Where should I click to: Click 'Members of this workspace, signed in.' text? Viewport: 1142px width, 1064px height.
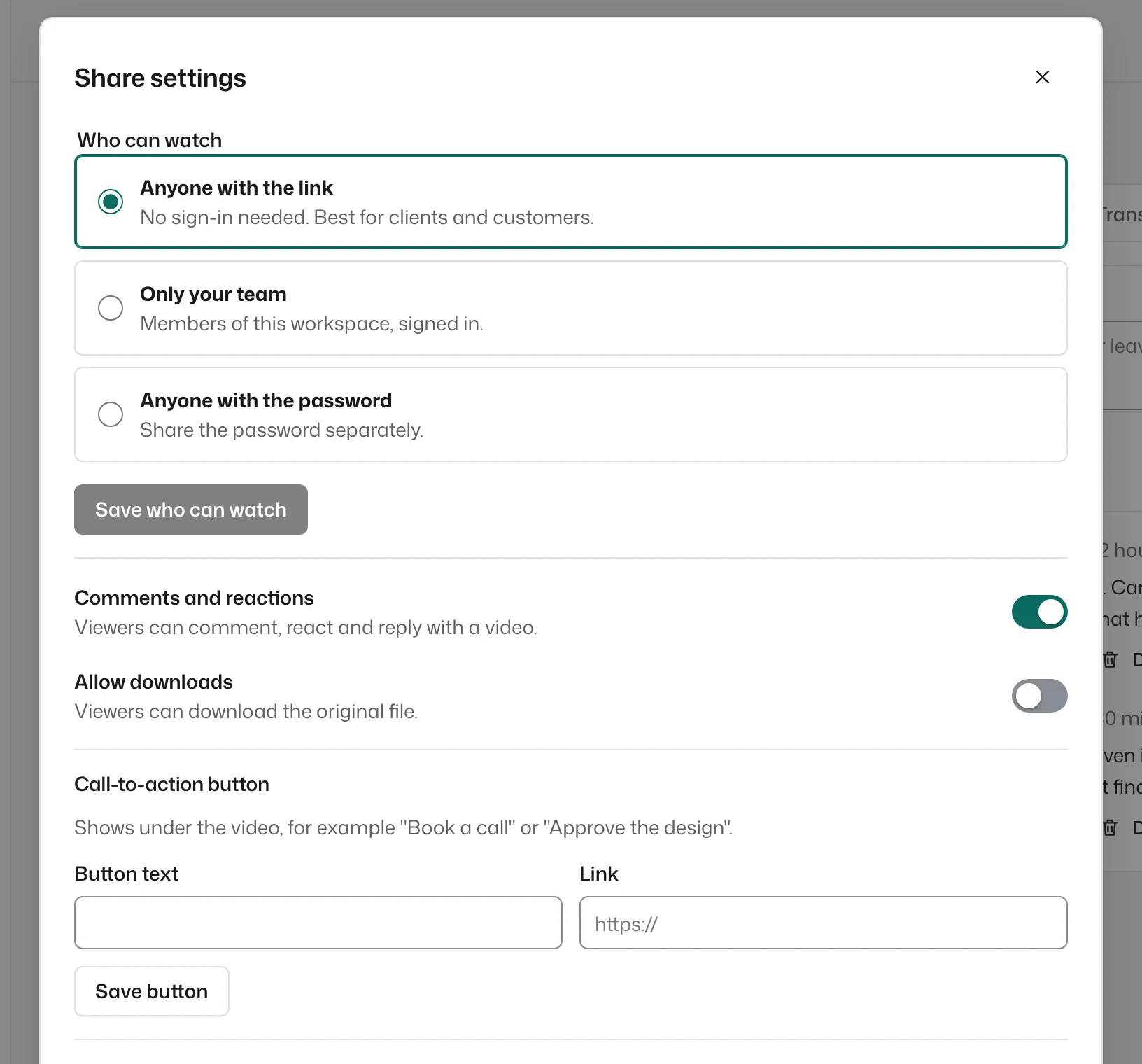[311, 324]
